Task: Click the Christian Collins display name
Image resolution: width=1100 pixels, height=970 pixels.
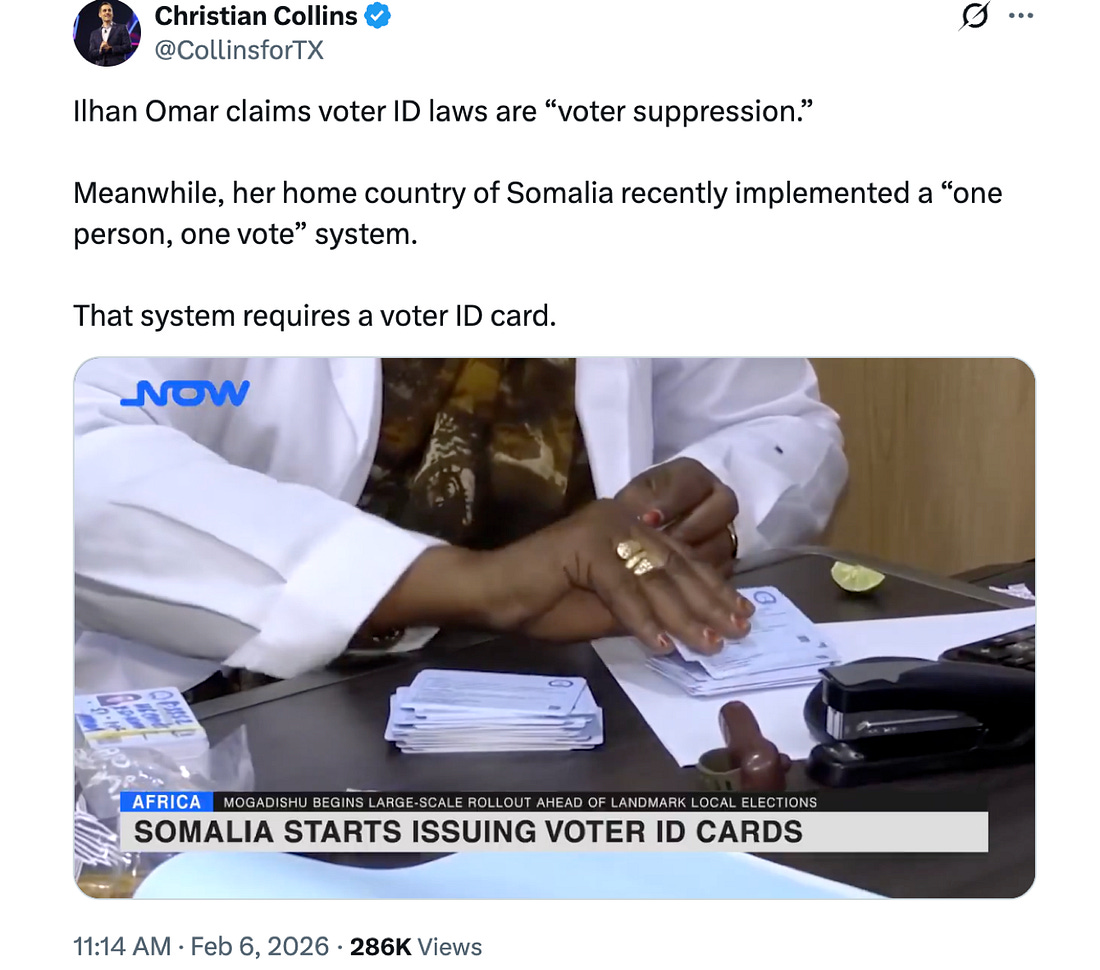Action: click(256, 15)
